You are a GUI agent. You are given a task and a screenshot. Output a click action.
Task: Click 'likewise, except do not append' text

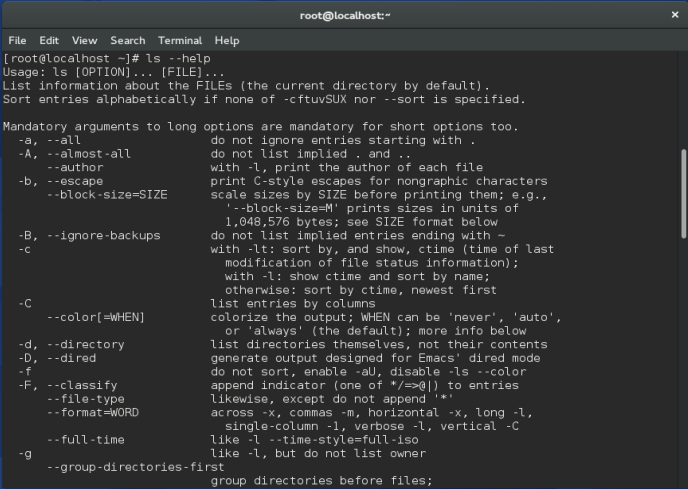[x=318, y=399]
